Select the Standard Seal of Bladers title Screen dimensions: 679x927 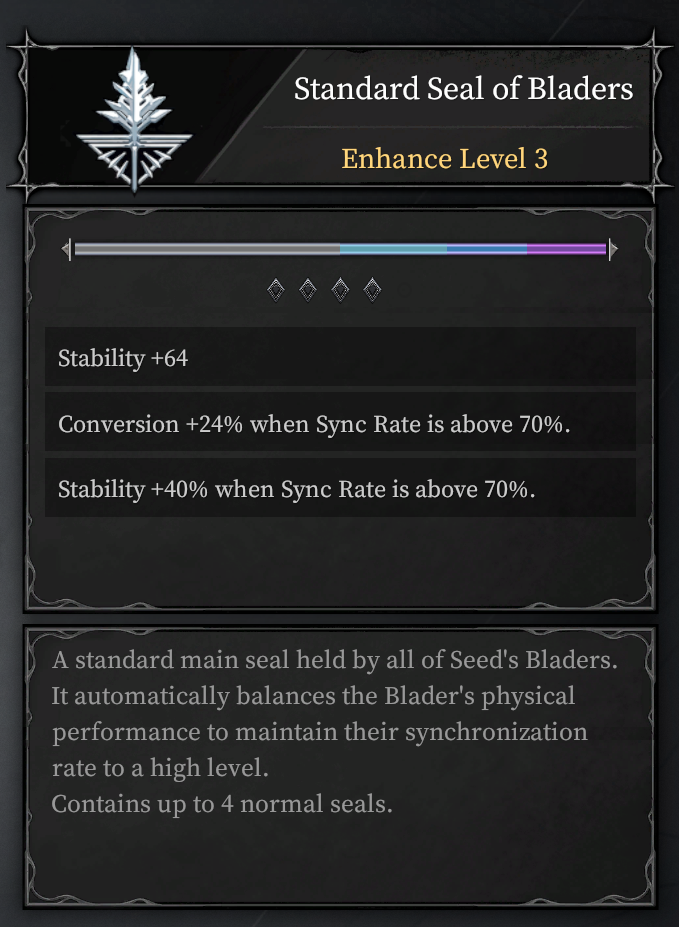click(x=463, y=89)
